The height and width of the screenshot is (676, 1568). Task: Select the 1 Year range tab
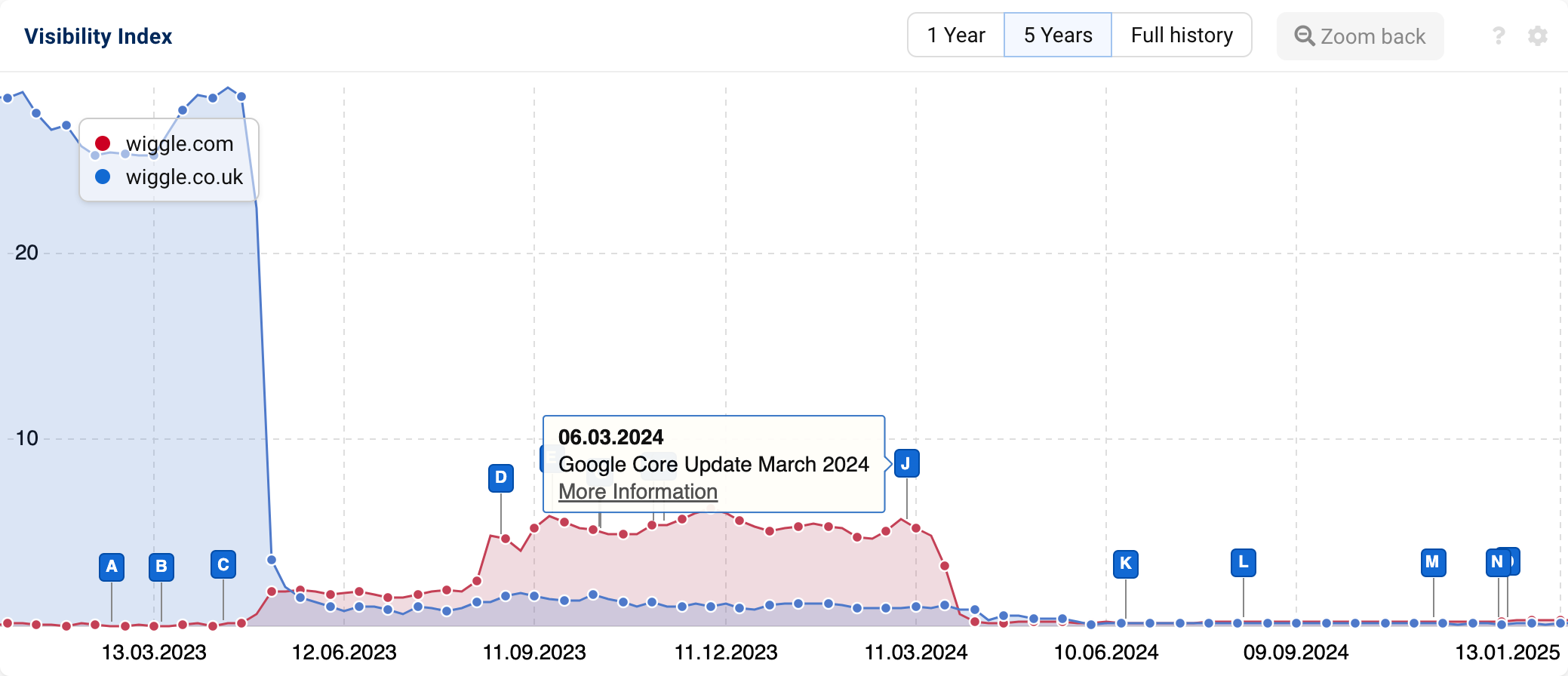point(956,35)
